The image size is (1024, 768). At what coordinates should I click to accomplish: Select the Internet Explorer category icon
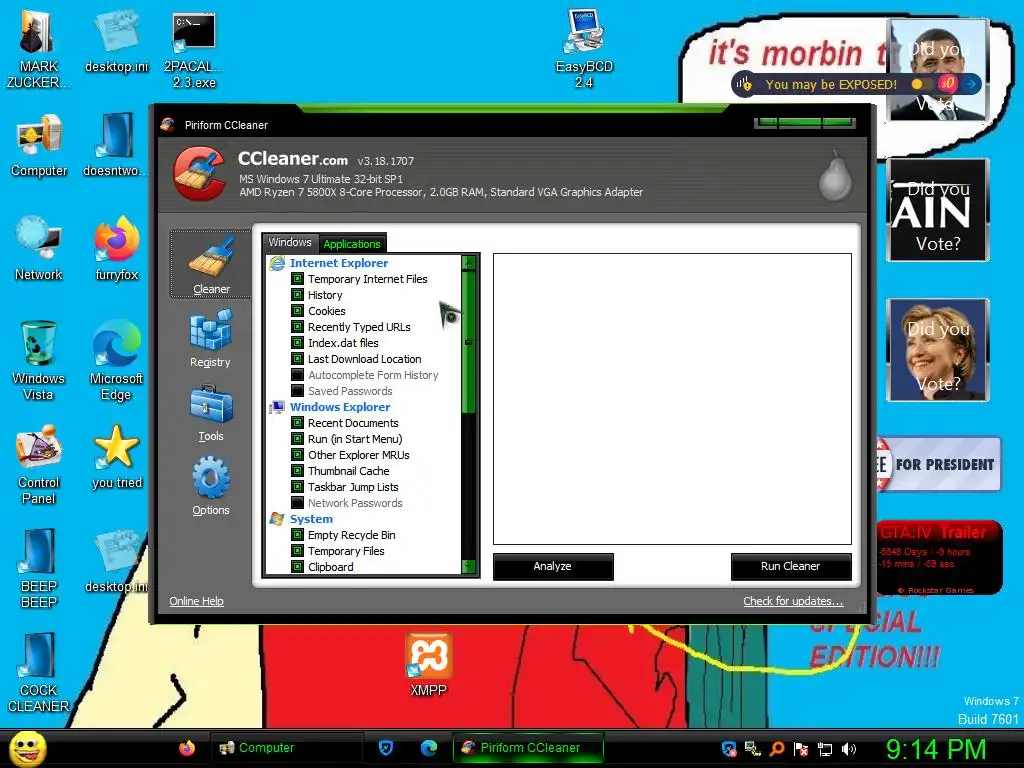(278, 263)
